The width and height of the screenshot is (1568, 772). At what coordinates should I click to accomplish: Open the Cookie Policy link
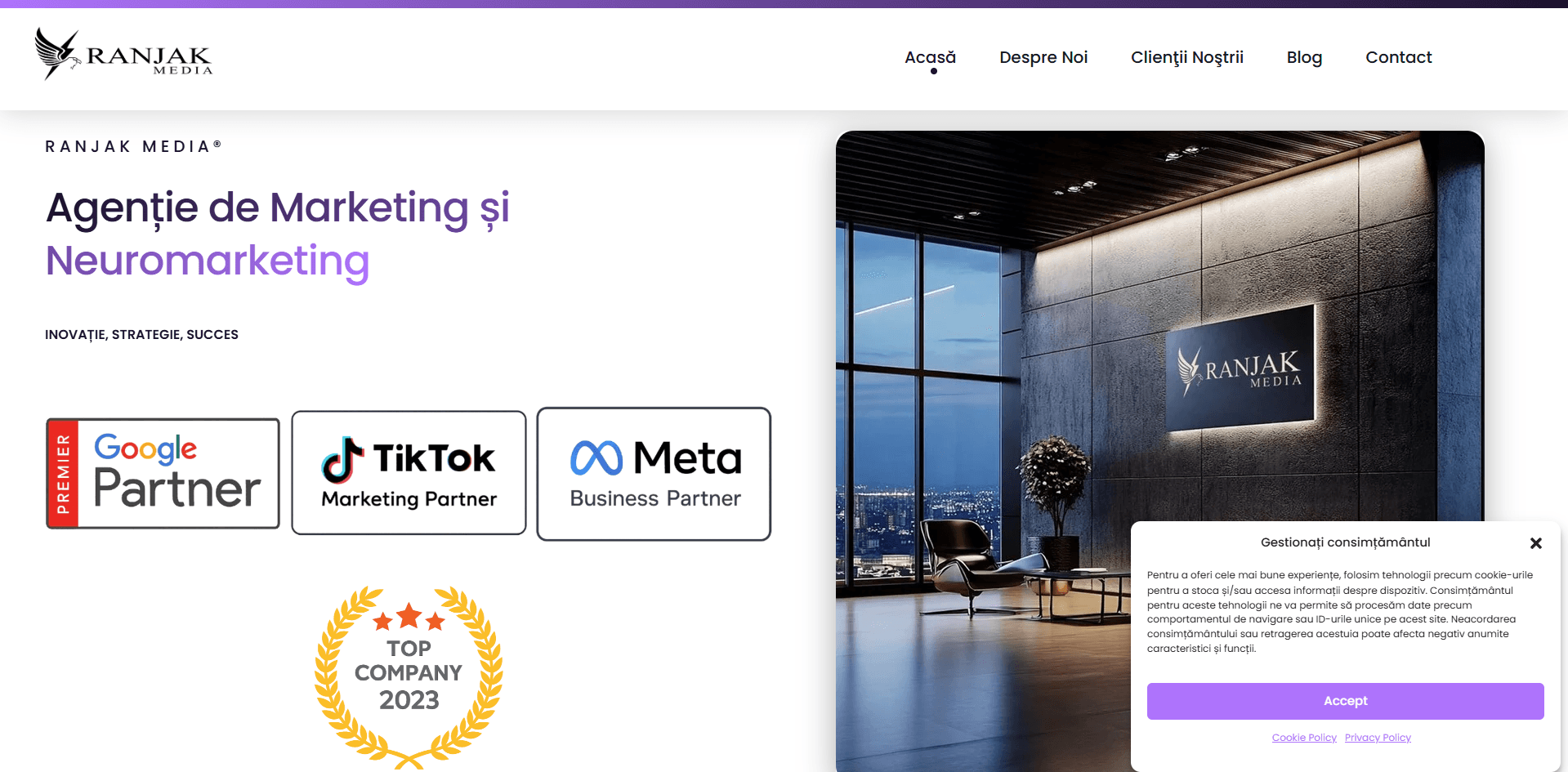pos(1304,738)
